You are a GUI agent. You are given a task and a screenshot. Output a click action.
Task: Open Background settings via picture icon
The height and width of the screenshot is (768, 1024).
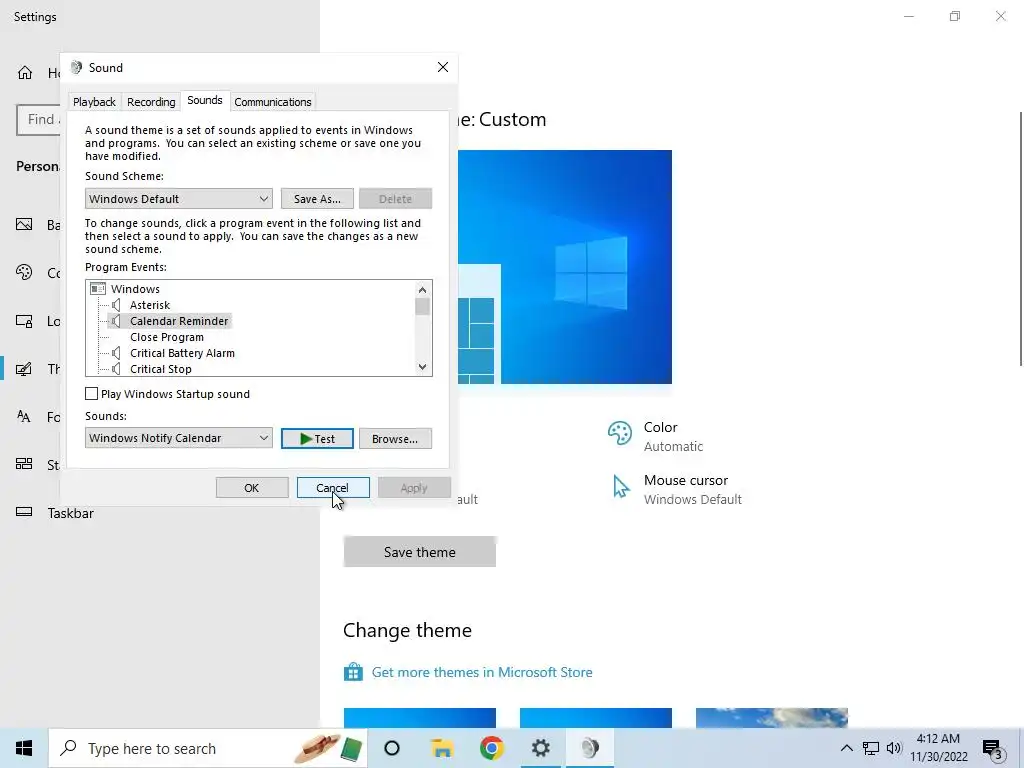pos(24,225)
